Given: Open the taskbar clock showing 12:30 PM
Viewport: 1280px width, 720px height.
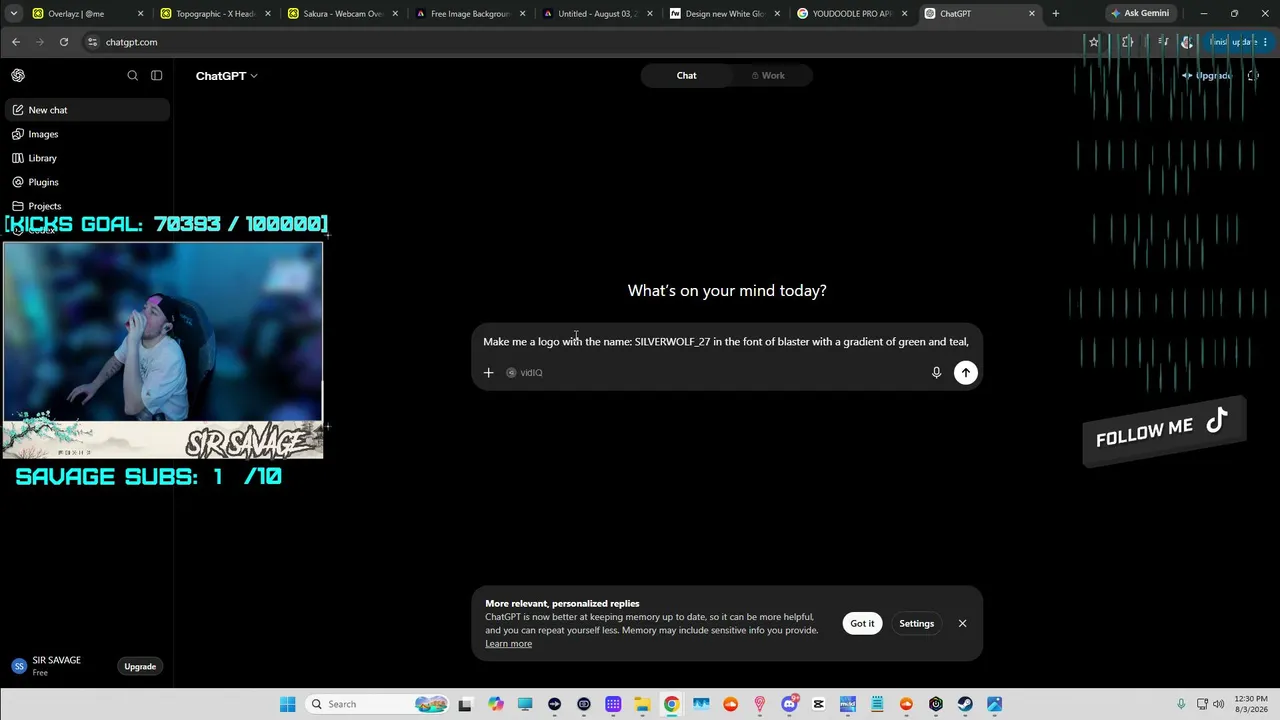Looking at the screenshot, I should point(1251,704).
